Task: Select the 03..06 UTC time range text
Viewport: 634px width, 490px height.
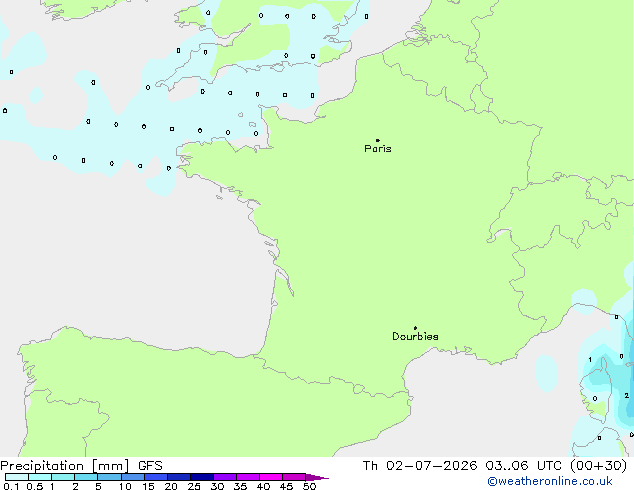Action: 524,466
